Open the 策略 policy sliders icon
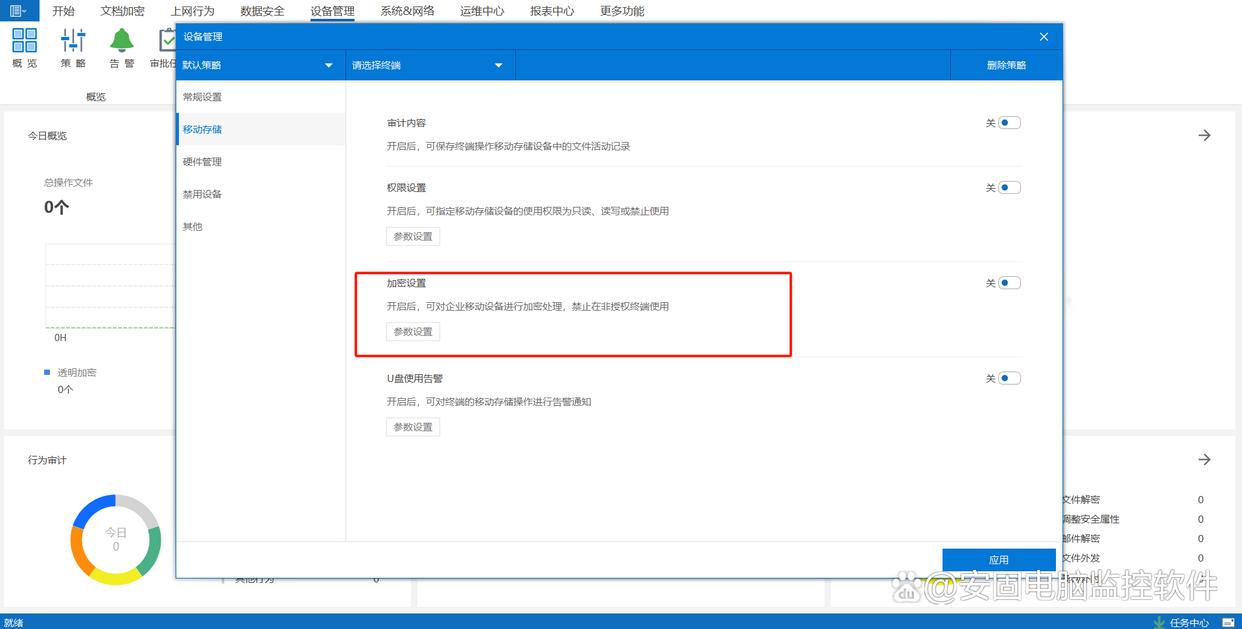 pos(73,40)
